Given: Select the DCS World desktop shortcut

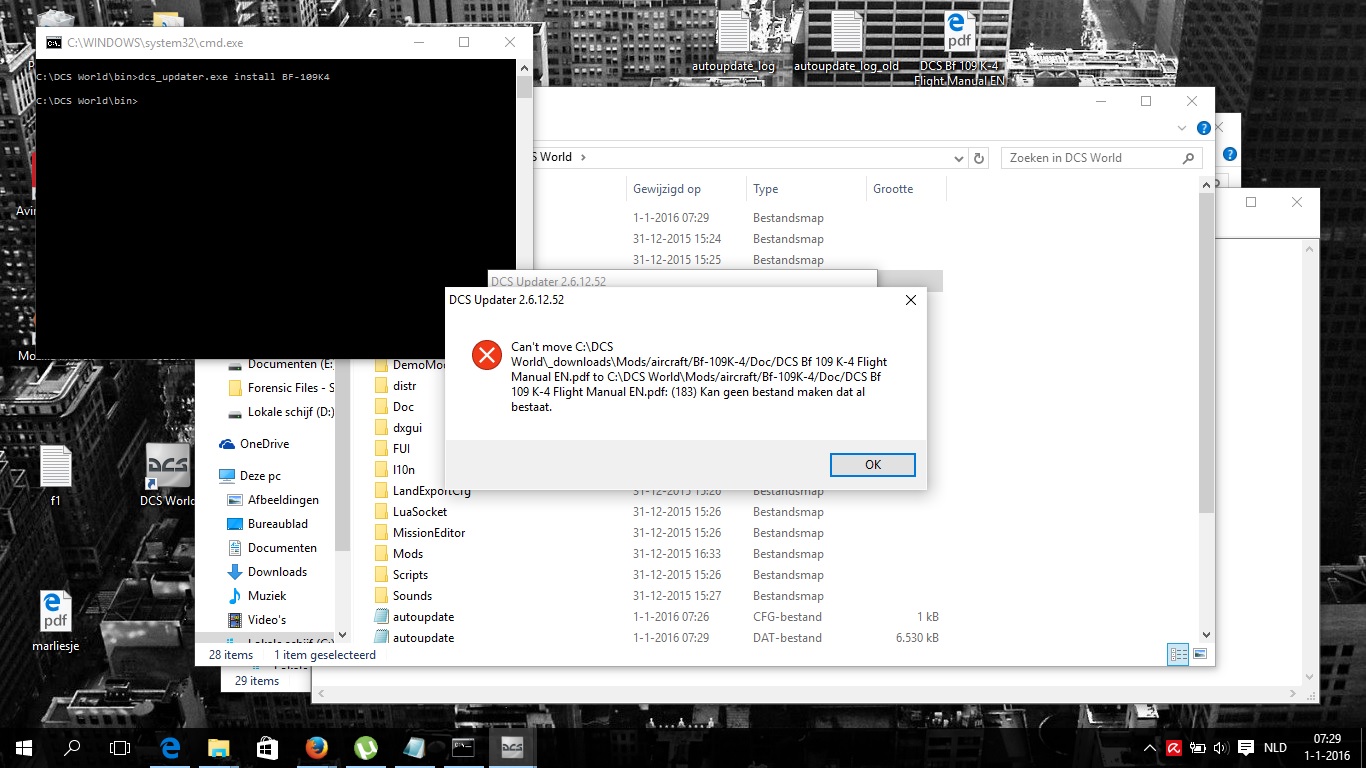Looking at the screenshot, I should click(x=167, y=476).
